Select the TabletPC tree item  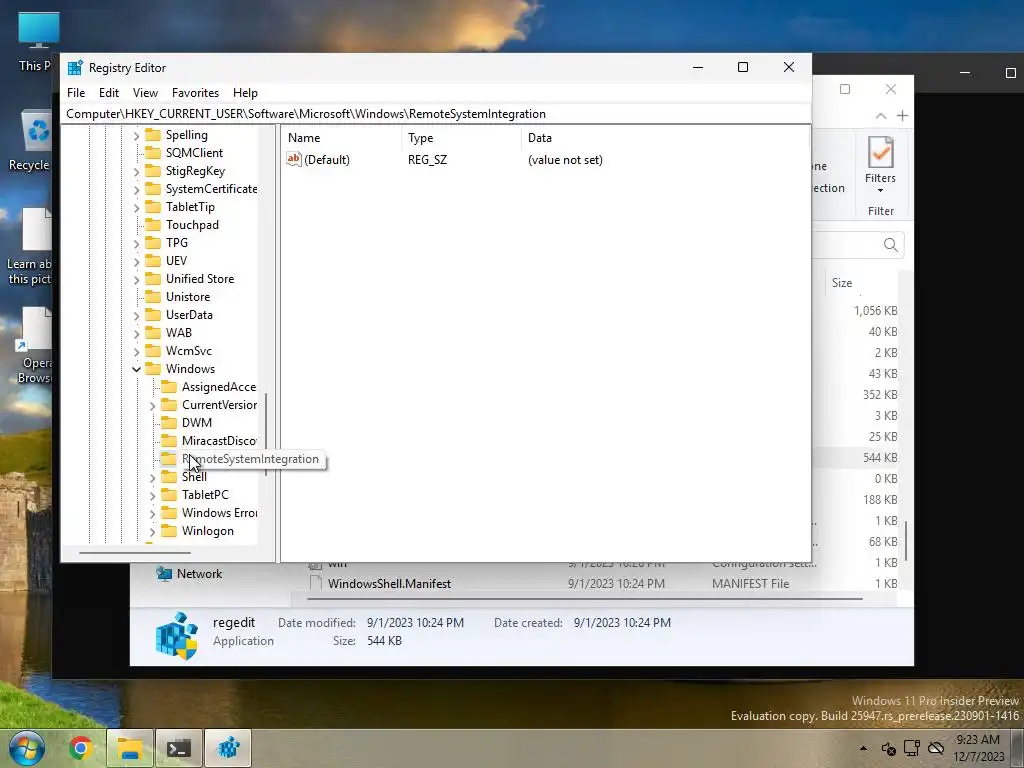tap(205, 495)
